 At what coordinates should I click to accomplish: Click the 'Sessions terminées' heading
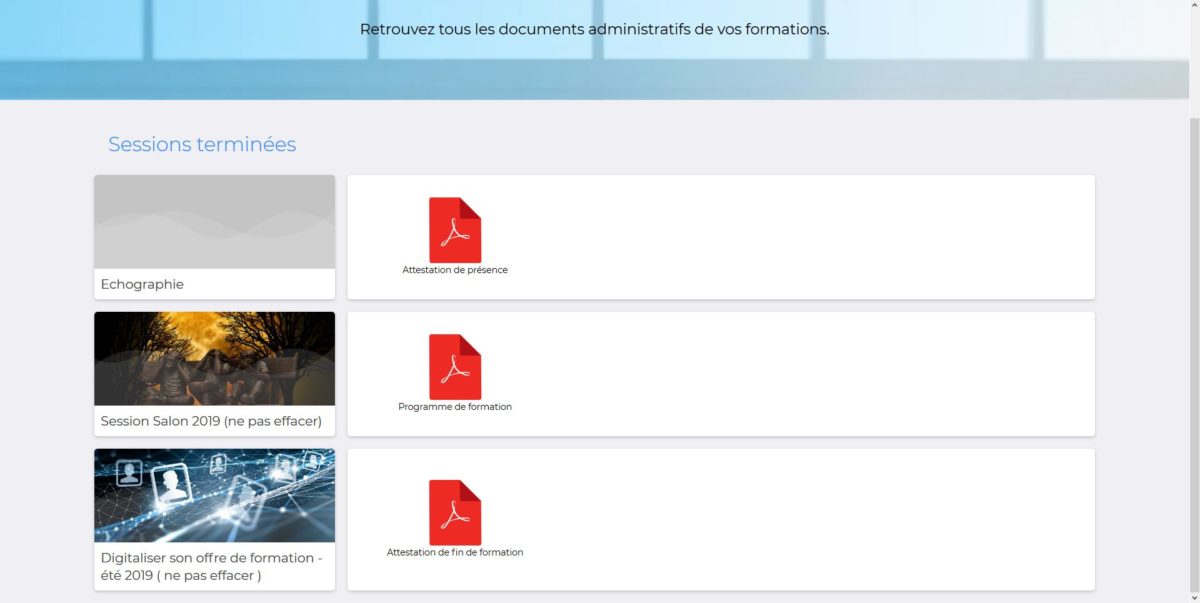(x=202, y=144)
